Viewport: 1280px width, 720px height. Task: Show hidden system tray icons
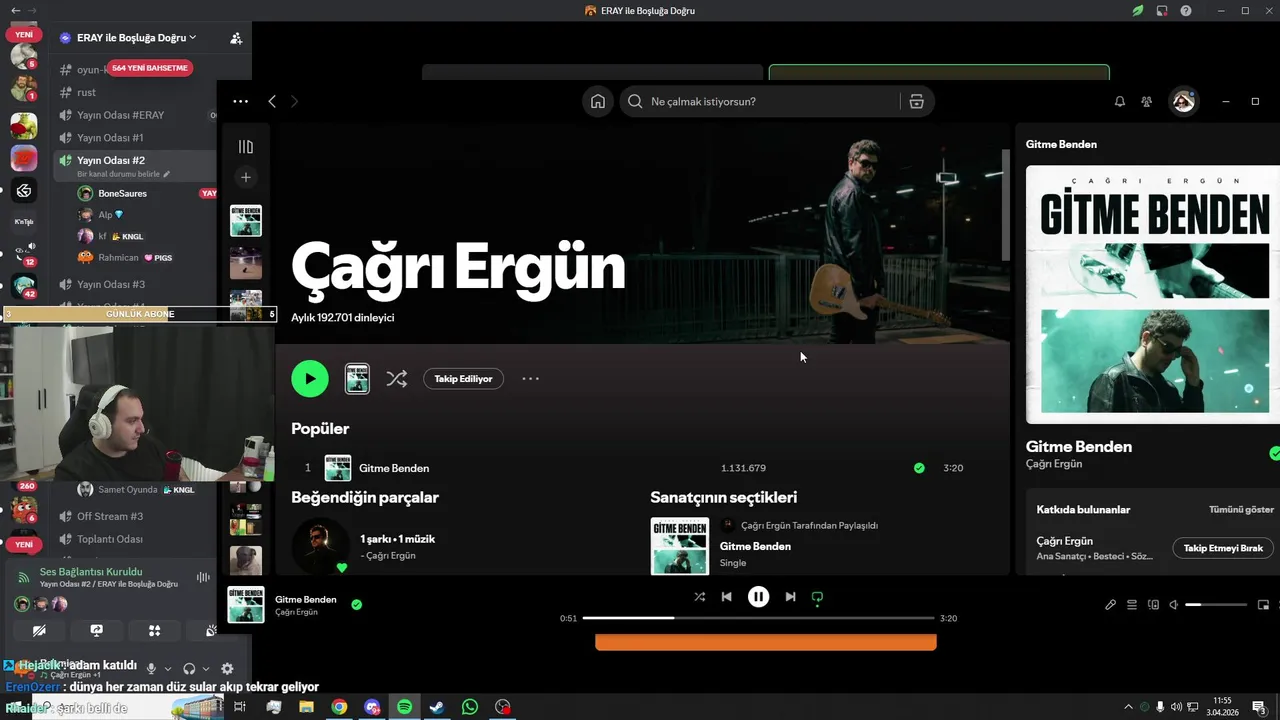1129,707
